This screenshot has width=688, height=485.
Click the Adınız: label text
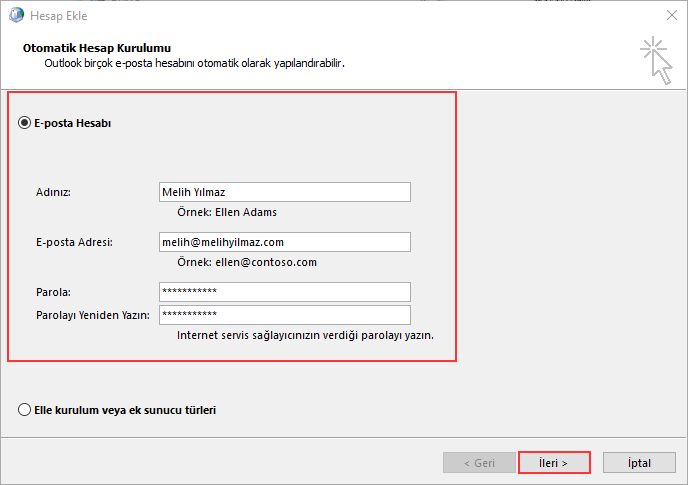(53, 192)
